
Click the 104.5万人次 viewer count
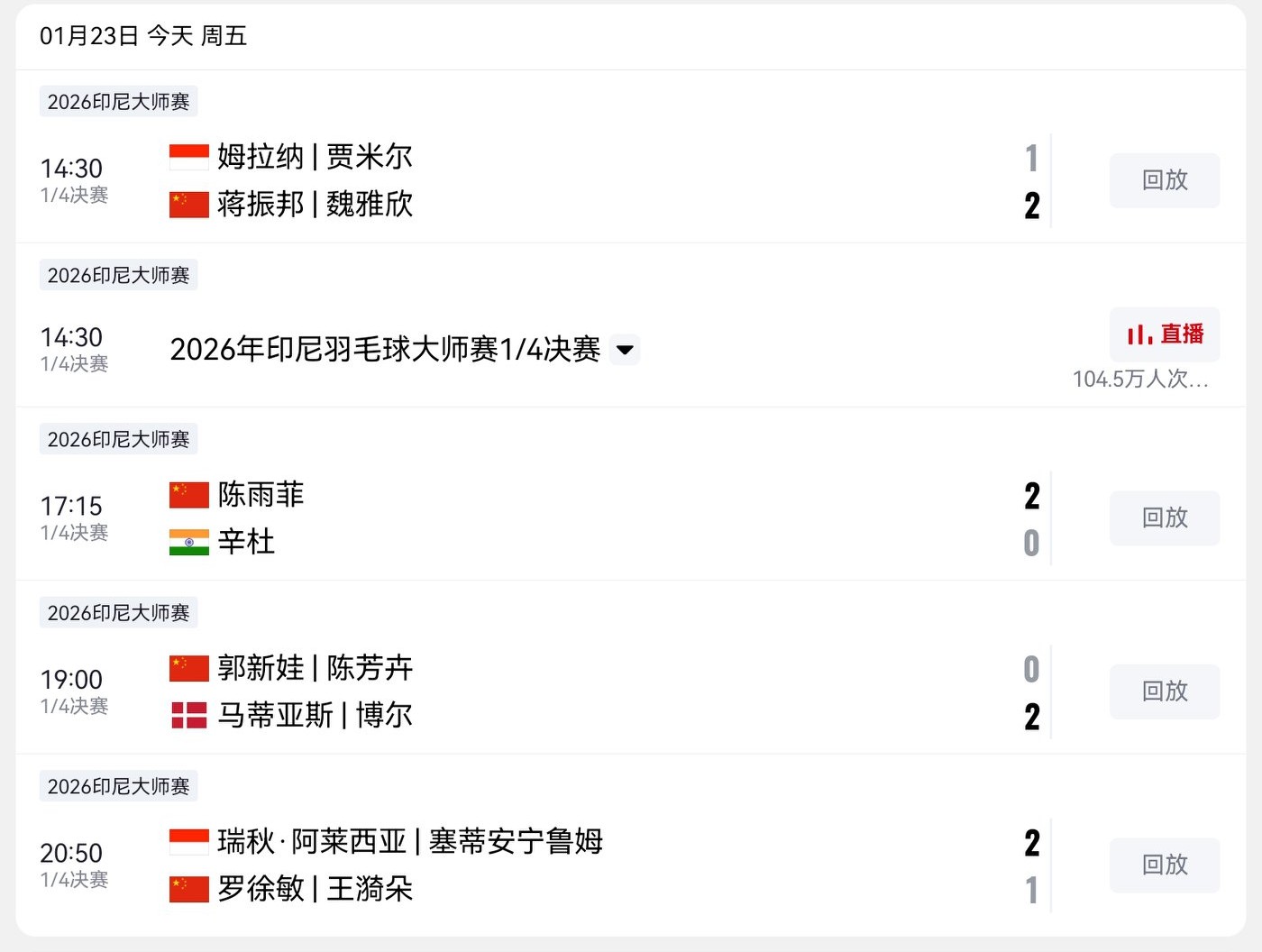pos(1140,379)
